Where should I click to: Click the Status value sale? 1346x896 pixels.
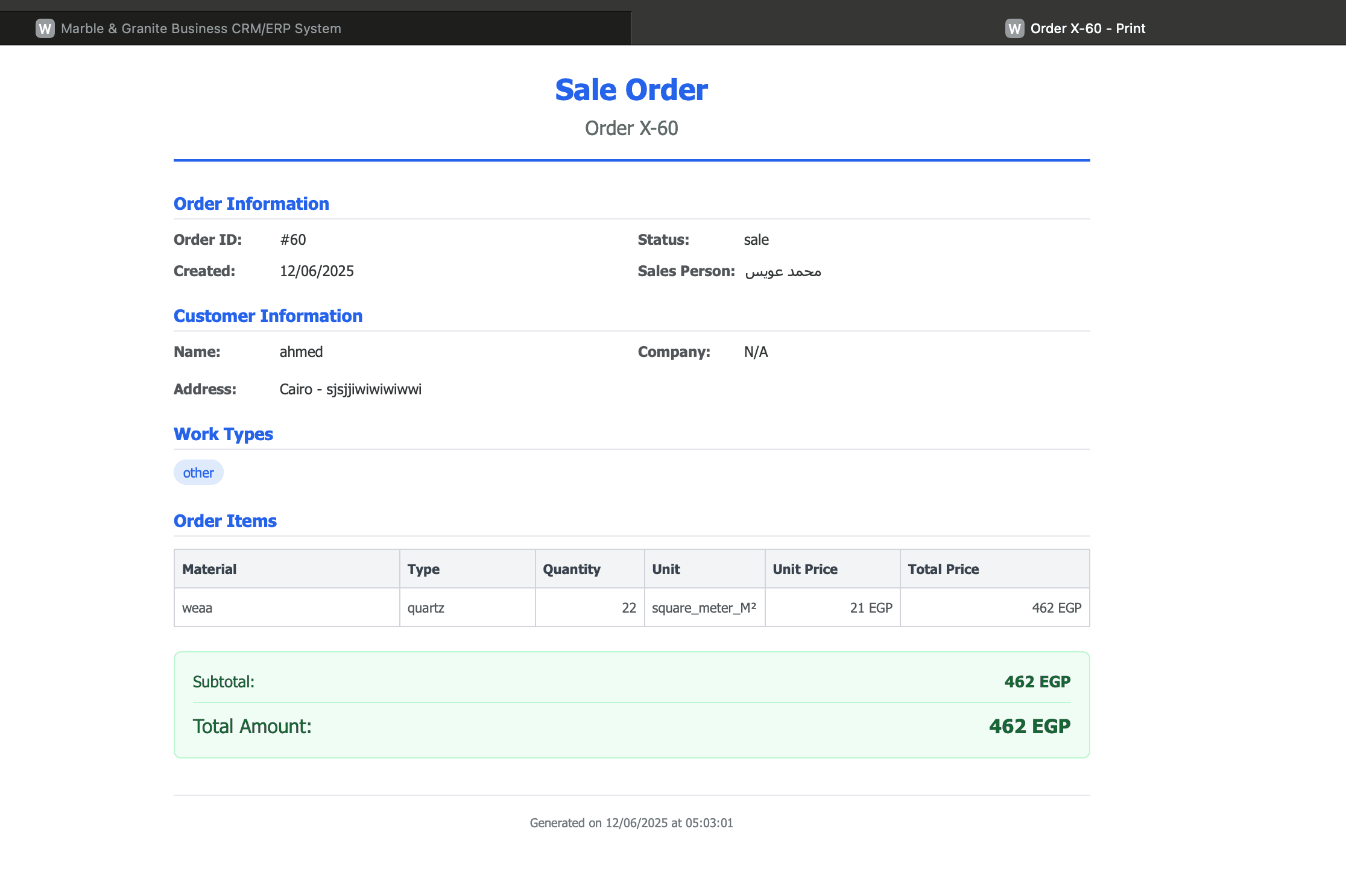tap(756, 240)
